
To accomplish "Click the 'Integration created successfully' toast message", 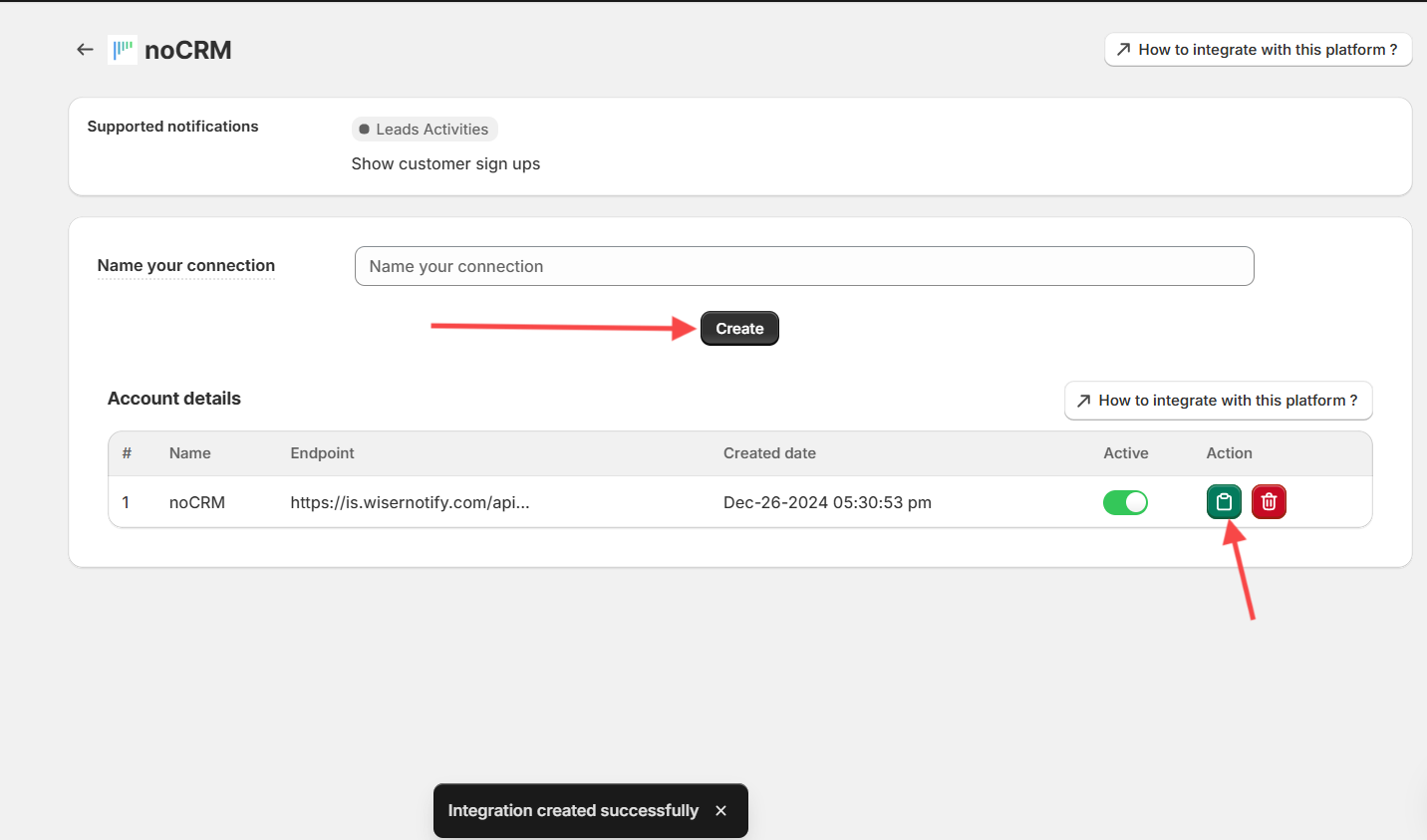I will point(573,811).
